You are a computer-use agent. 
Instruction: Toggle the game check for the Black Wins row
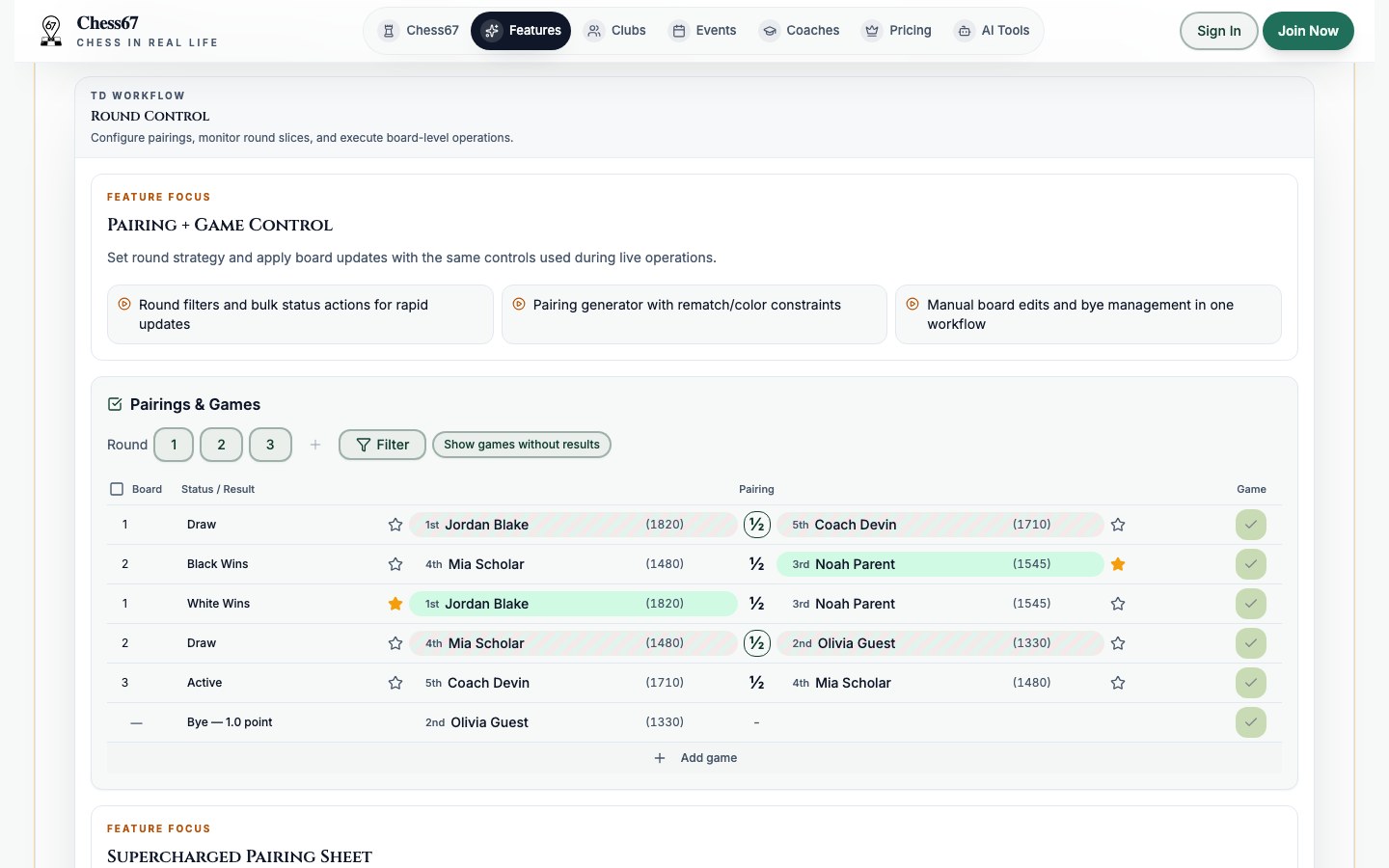pyautogui.click(x=1251, y=564)
